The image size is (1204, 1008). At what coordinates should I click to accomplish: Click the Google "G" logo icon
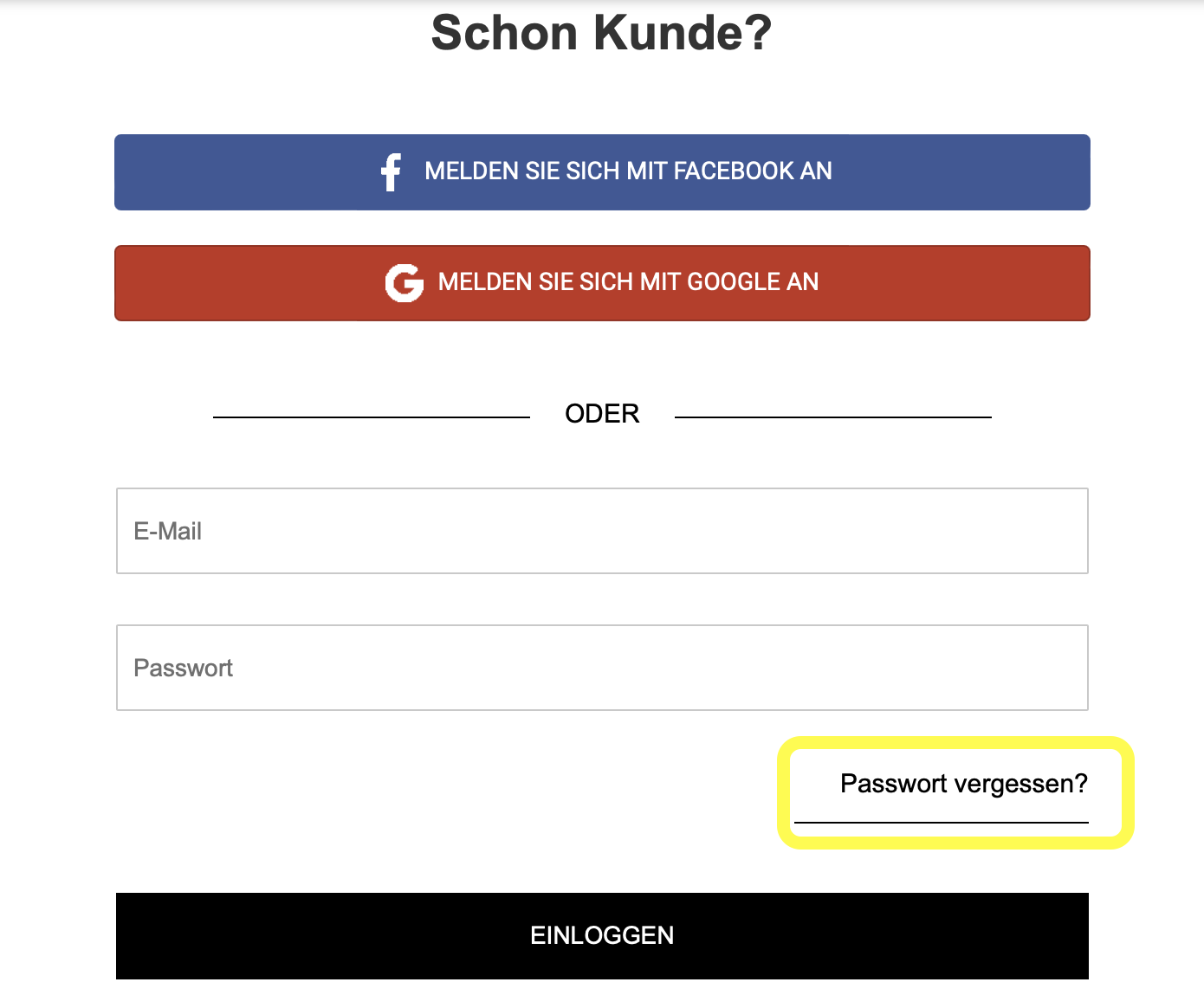405,282
